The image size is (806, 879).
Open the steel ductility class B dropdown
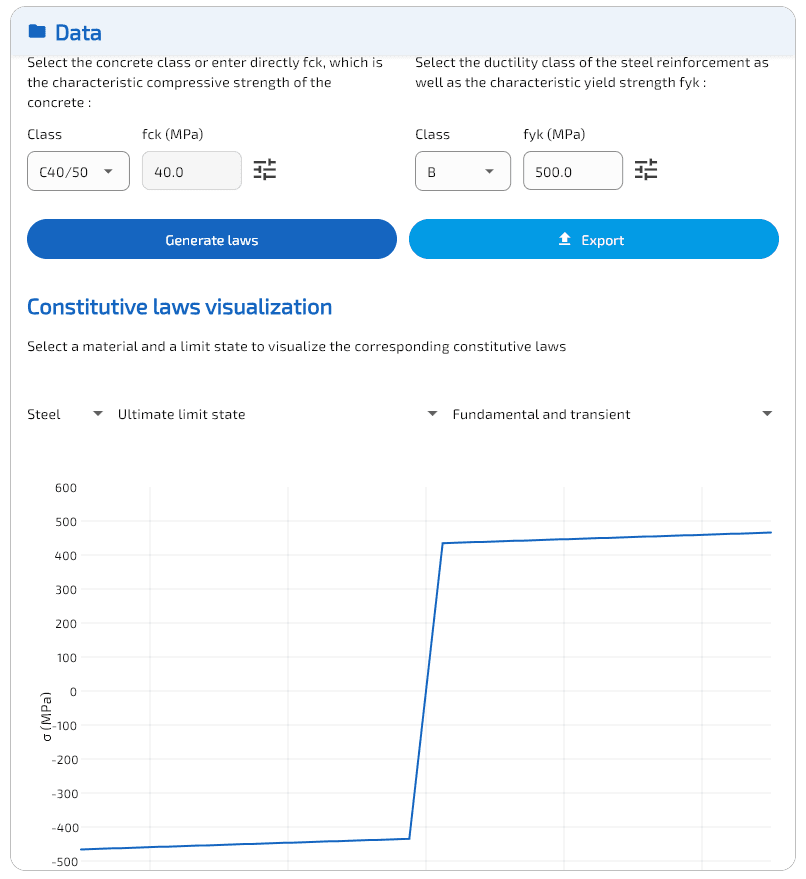(x=462, y=171)
